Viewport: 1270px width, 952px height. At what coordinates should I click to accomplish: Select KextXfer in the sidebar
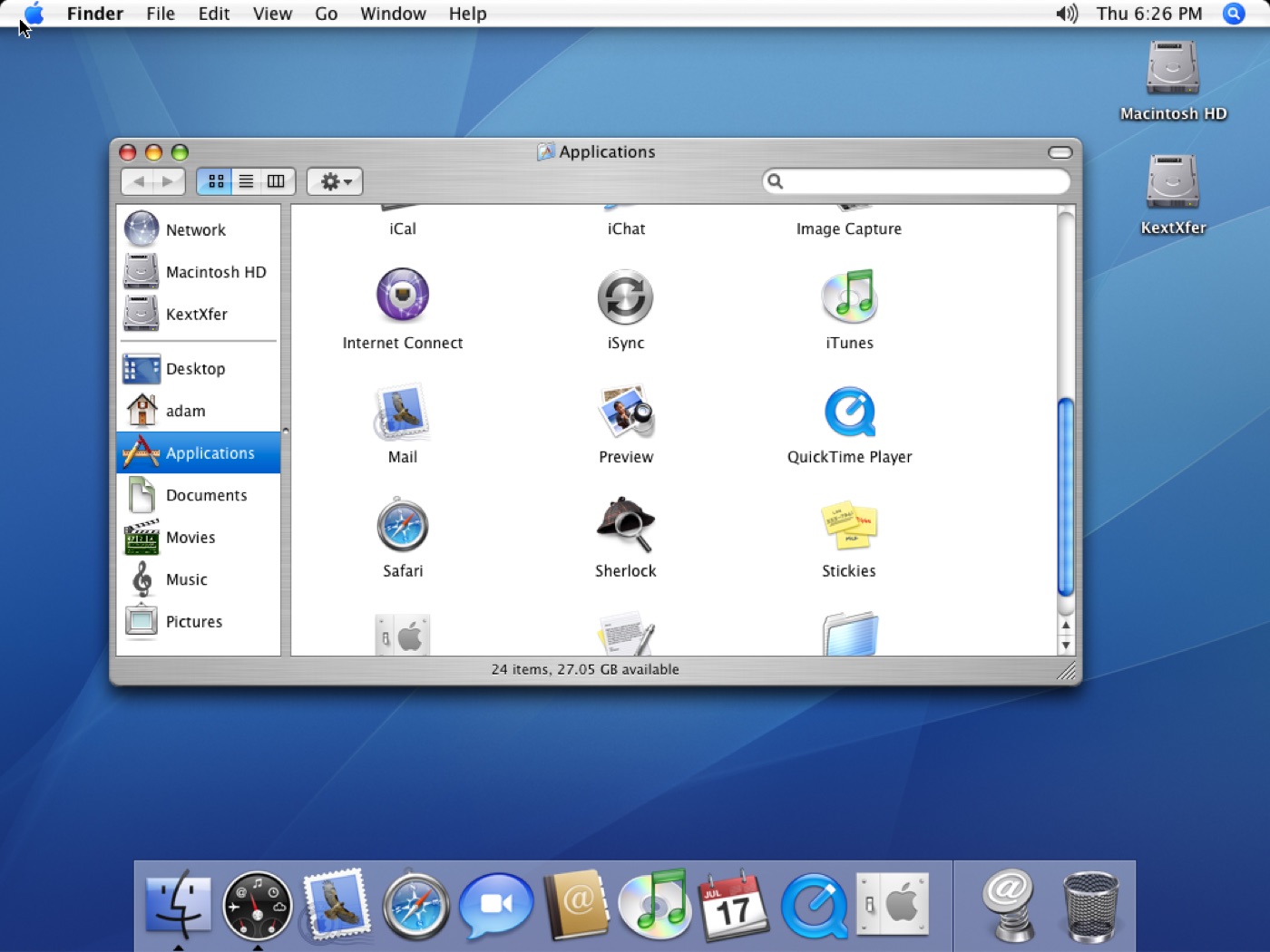coord(199,314)
